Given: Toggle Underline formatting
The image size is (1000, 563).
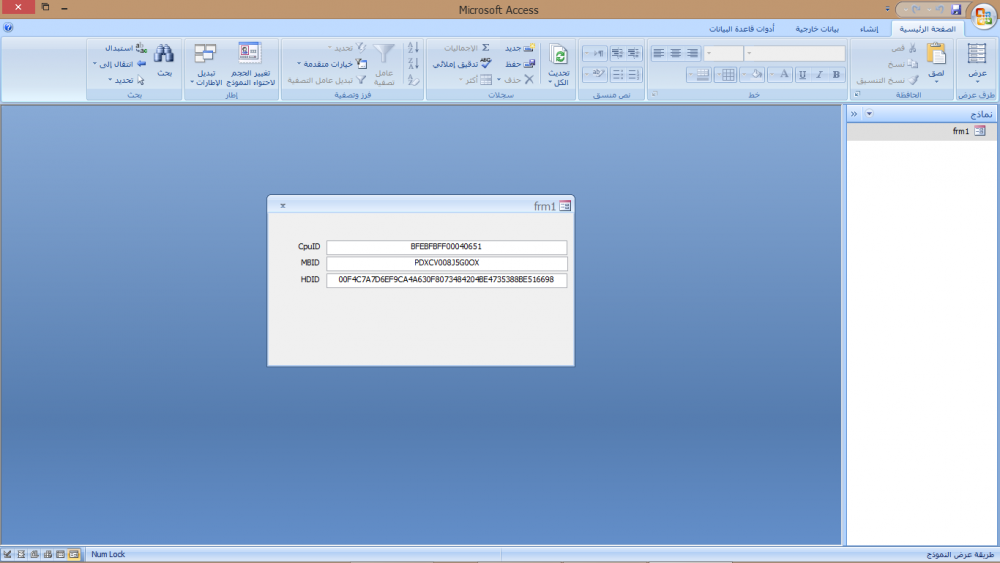Looking at the screenshot, I should (x=802, y=75).
